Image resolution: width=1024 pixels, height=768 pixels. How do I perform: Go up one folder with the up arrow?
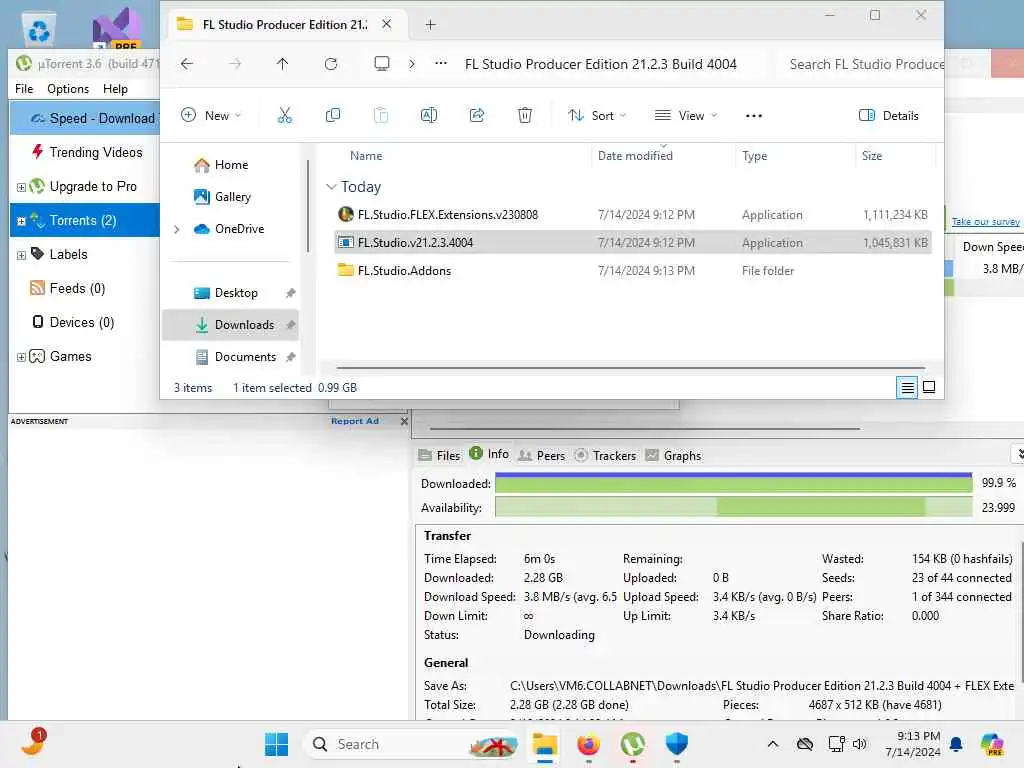tap(282, 63)
